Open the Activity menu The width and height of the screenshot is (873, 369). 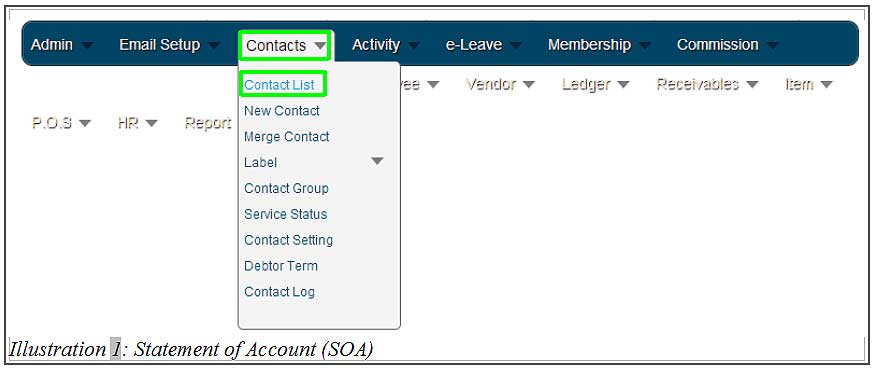[376, 45]
